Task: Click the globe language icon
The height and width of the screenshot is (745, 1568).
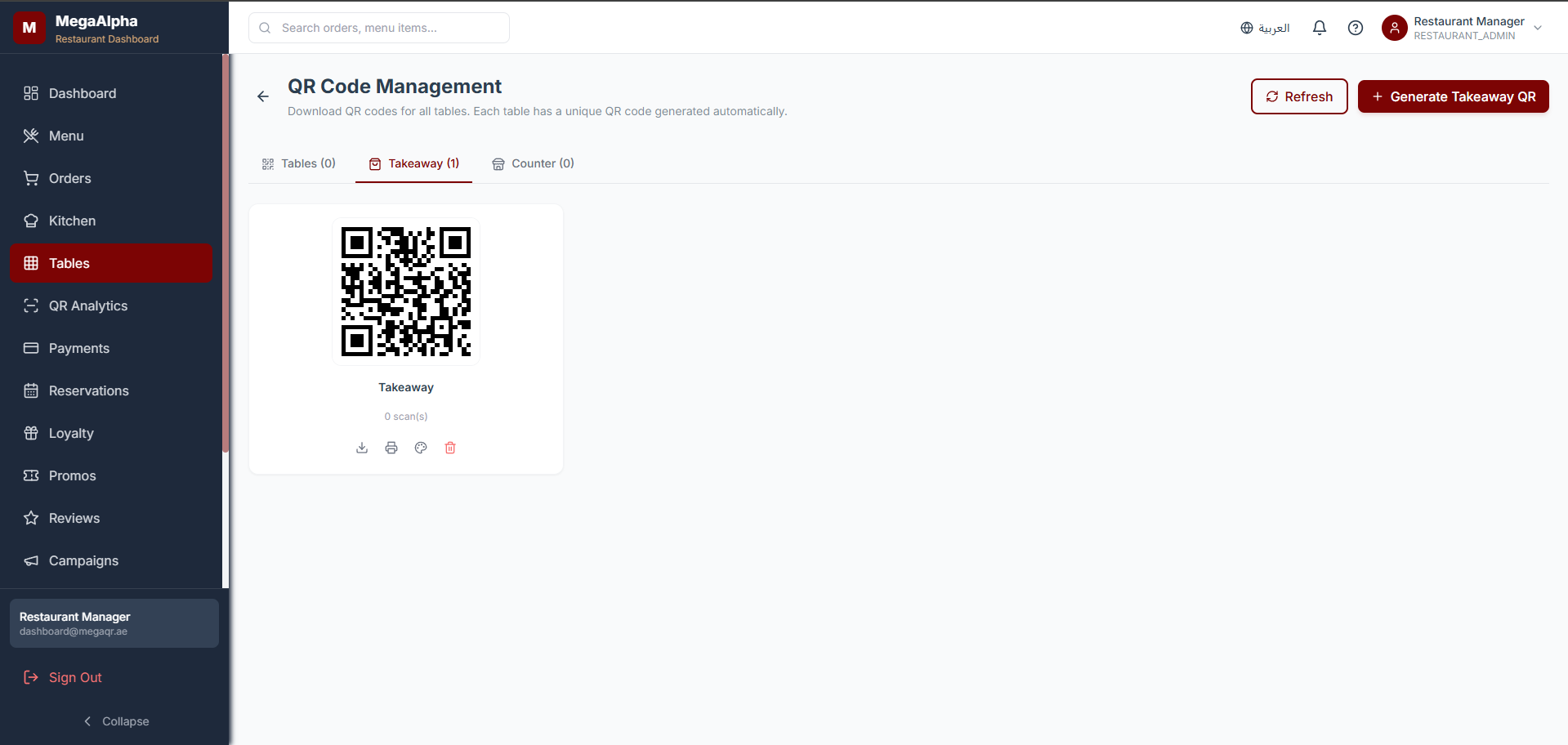Action: (1247, 28)
